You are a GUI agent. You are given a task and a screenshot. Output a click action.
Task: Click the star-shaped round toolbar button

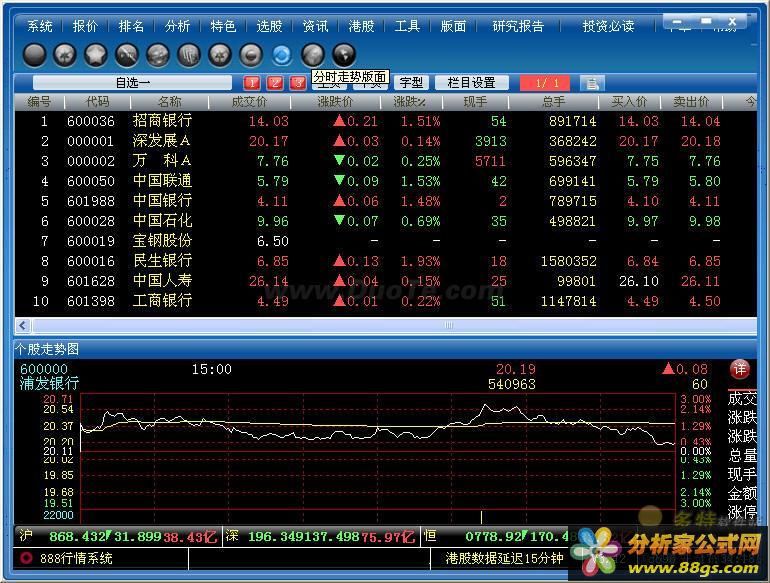tap(96, 55)
